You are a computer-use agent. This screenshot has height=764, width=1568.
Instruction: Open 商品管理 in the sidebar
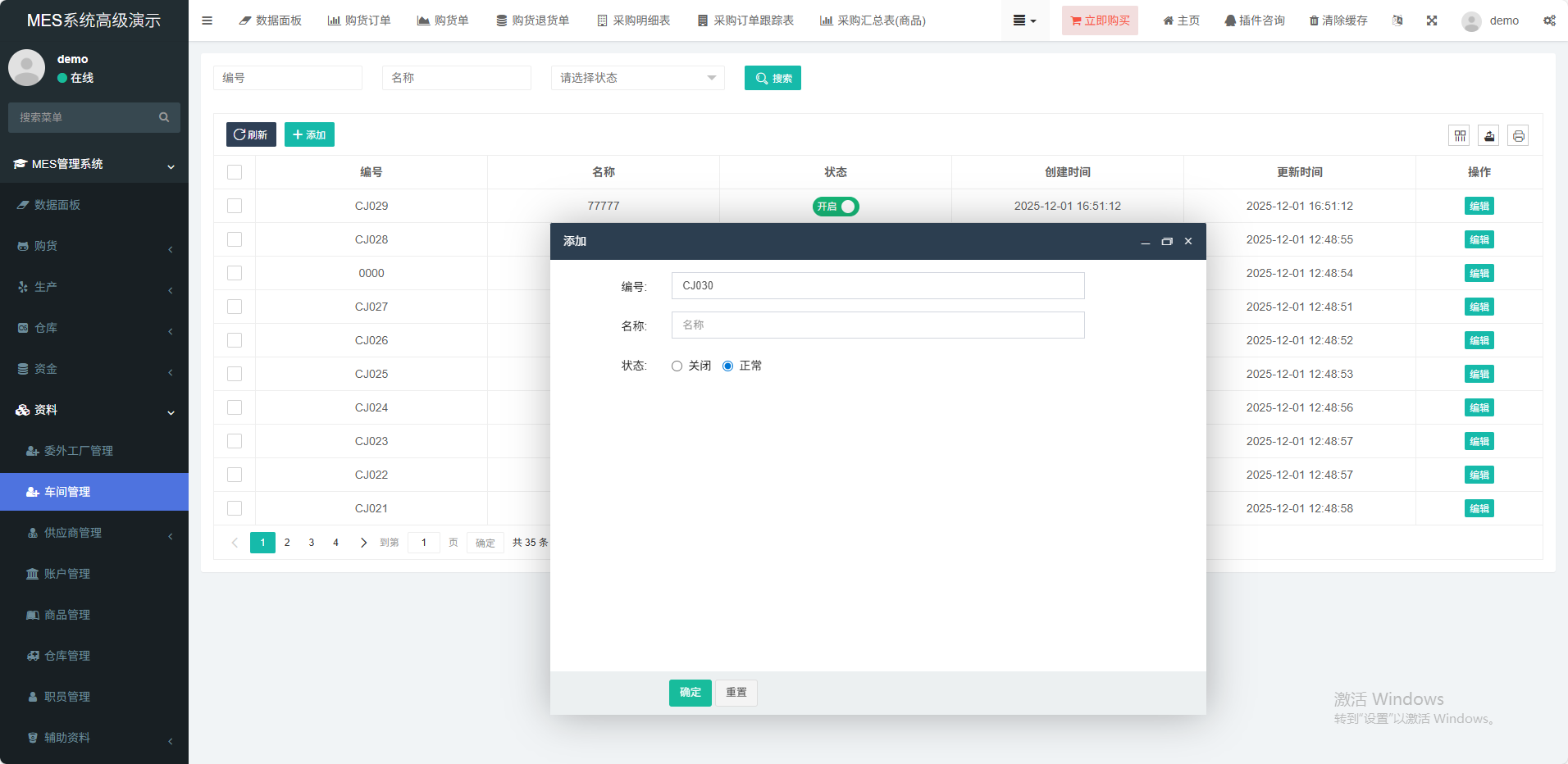(x=67, y=615)
